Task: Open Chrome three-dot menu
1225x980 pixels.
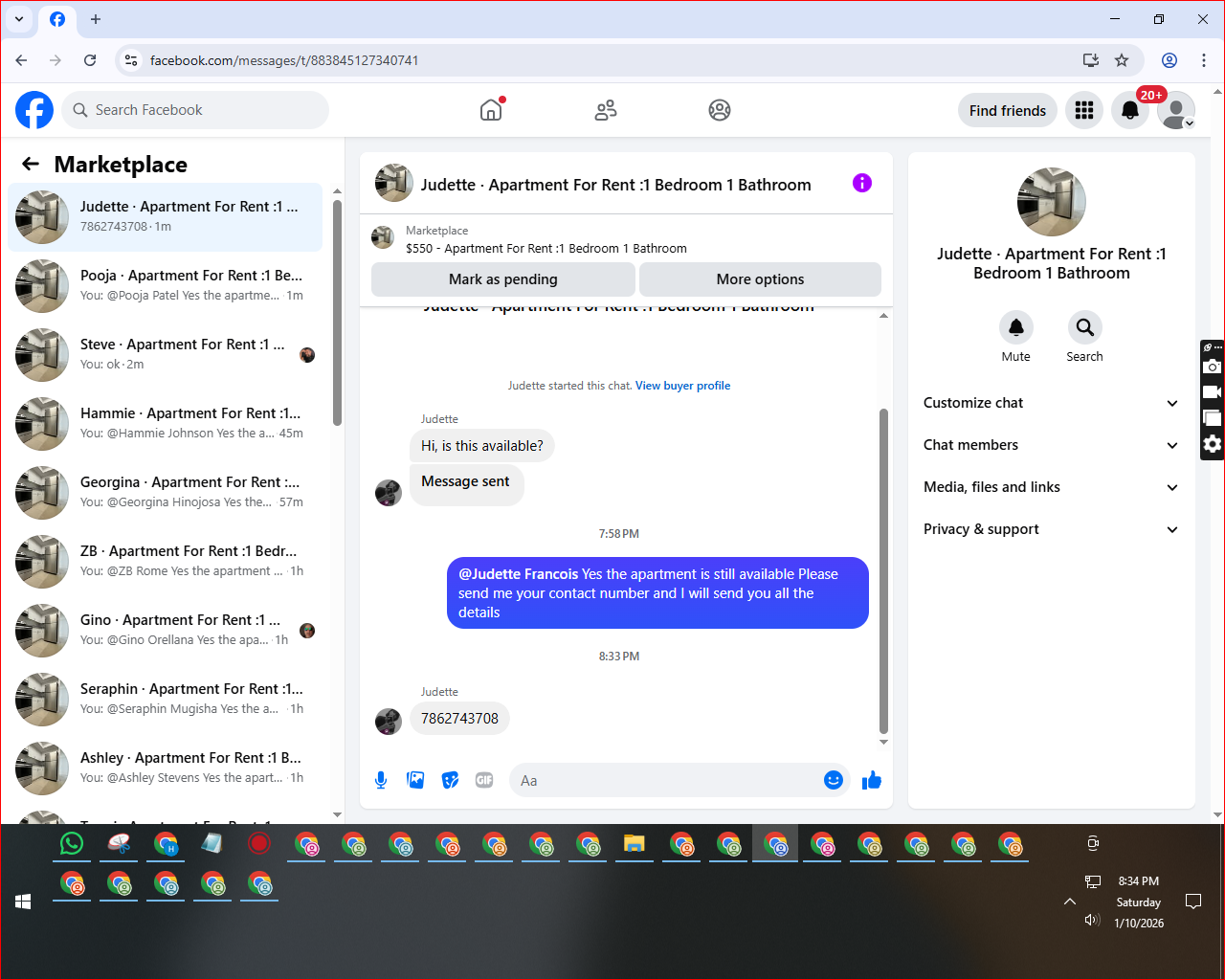Action: tap(1204, 60)
